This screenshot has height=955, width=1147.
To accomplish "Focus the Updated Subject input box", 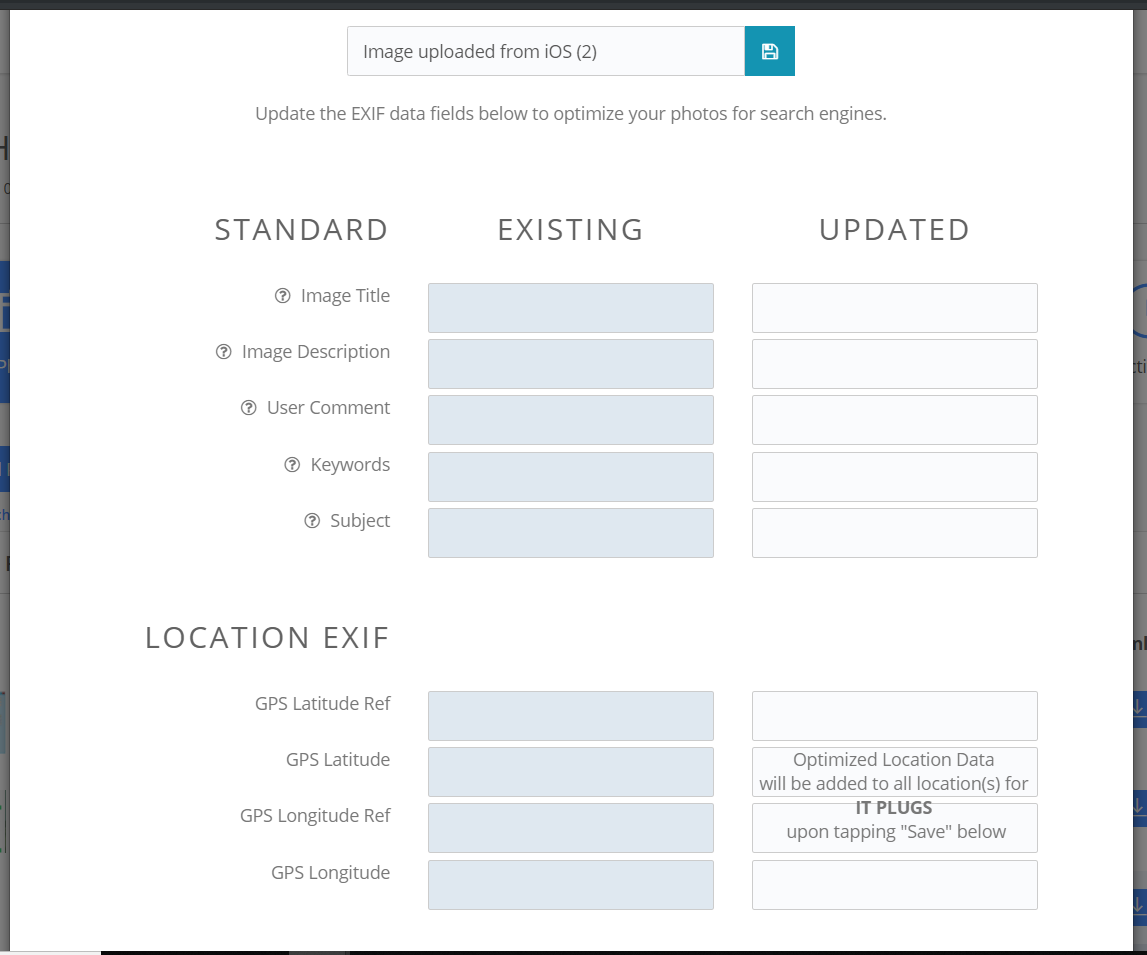I will (894, 533).
